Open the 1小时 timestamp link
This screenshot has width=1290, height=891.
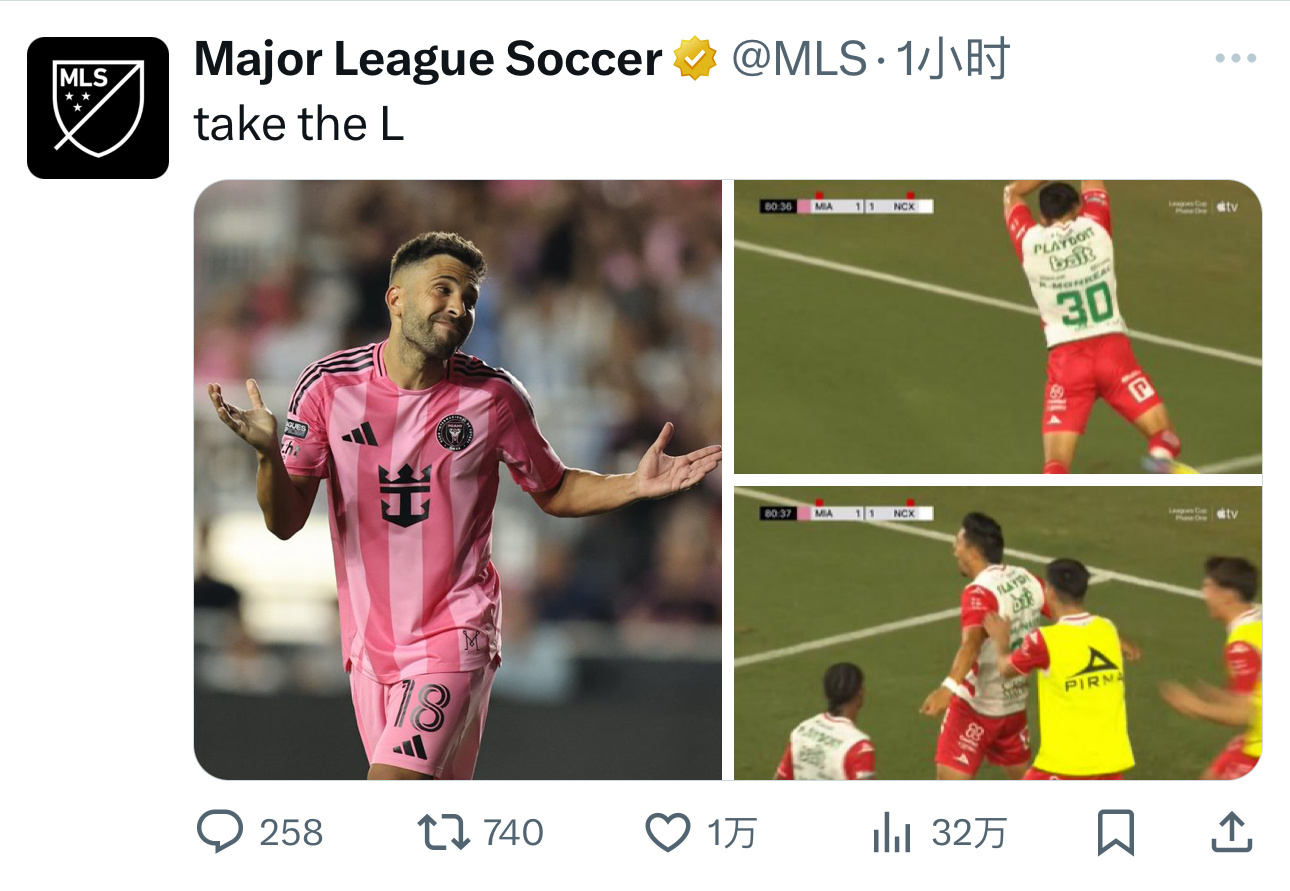[x=952, y=60]
